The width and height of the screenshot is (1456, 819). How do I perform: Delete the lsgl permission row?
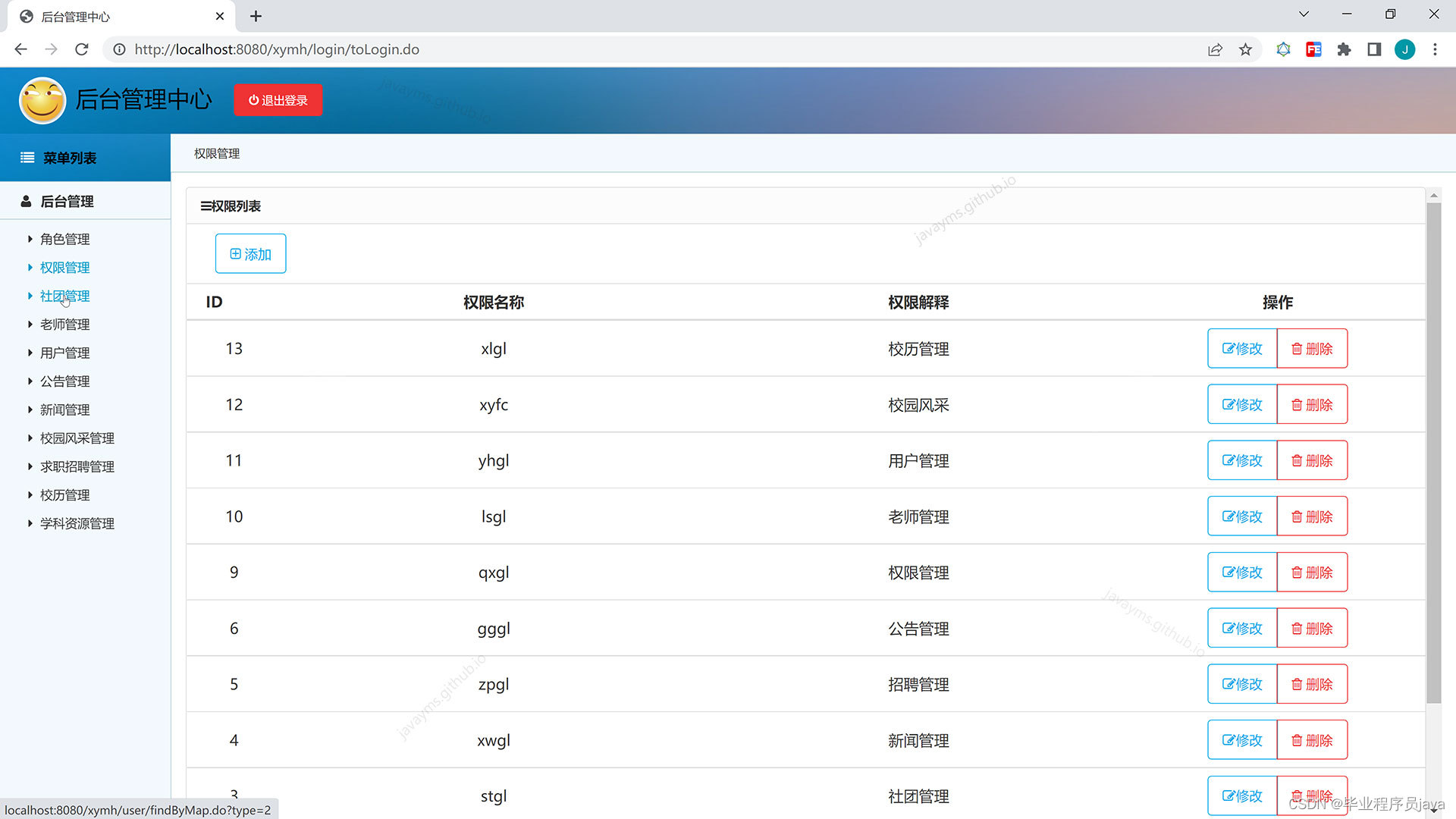pos(1312,516)
